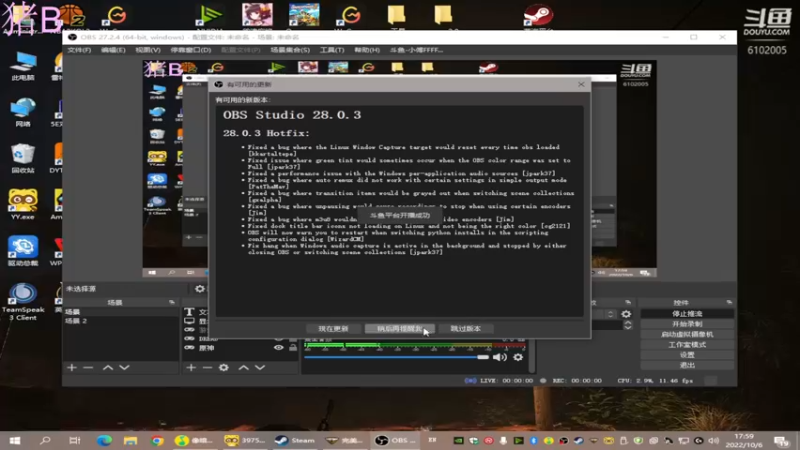Open Edge from taskbar
Screen dimensions: 800x450
[x=105, y=440]
